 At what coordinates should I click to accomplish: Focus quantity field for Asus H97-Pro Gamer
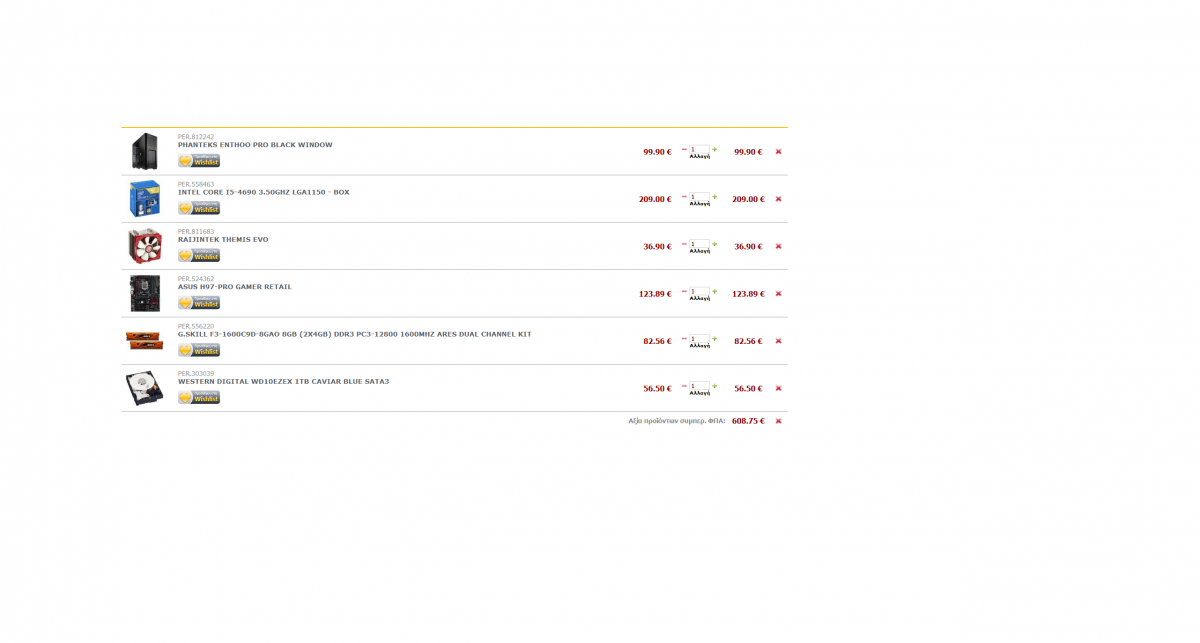(699, 291)
